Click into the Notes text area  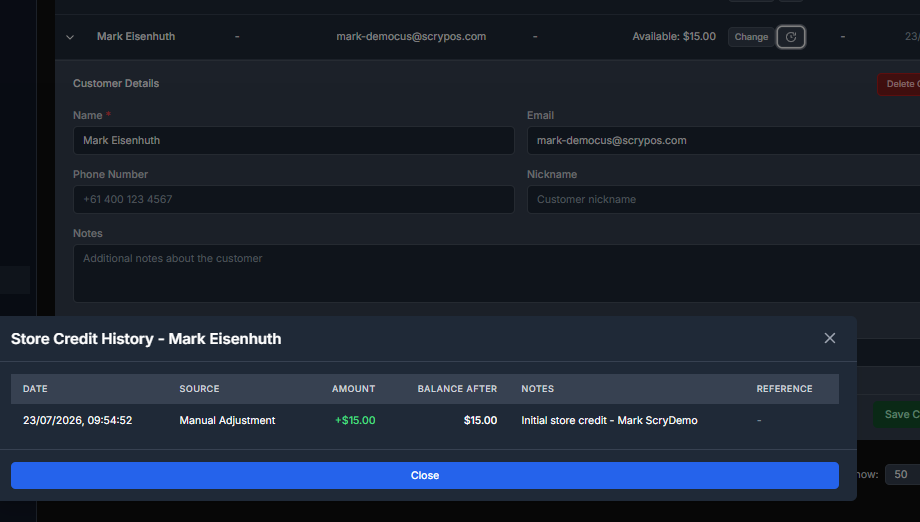coord(496,273)
